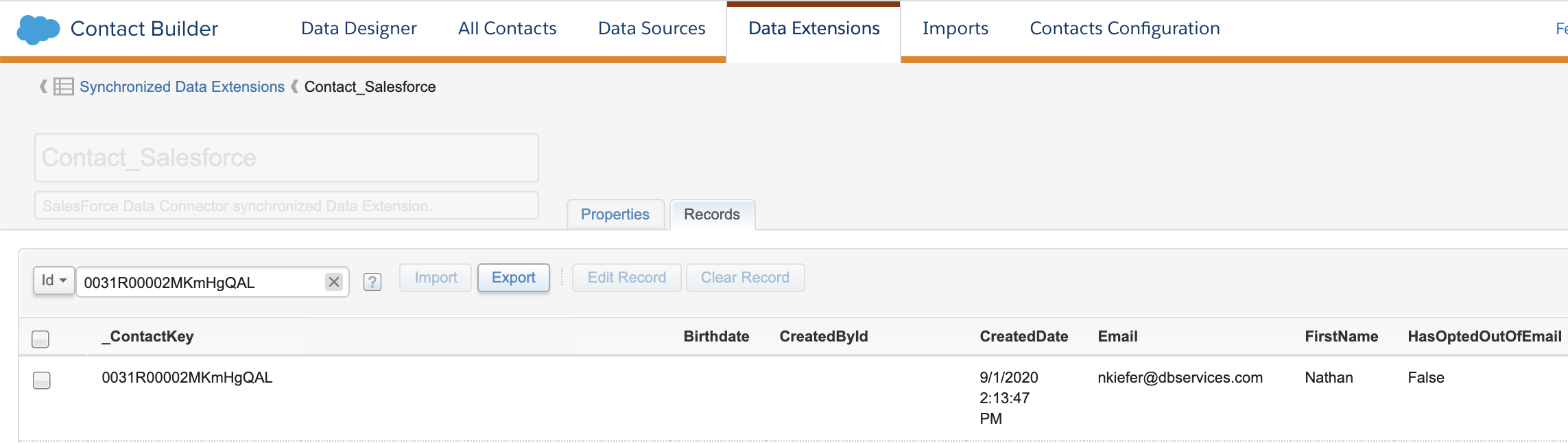
Task: Open Contacts Configuration tab
Action: tap(1125, 29)
